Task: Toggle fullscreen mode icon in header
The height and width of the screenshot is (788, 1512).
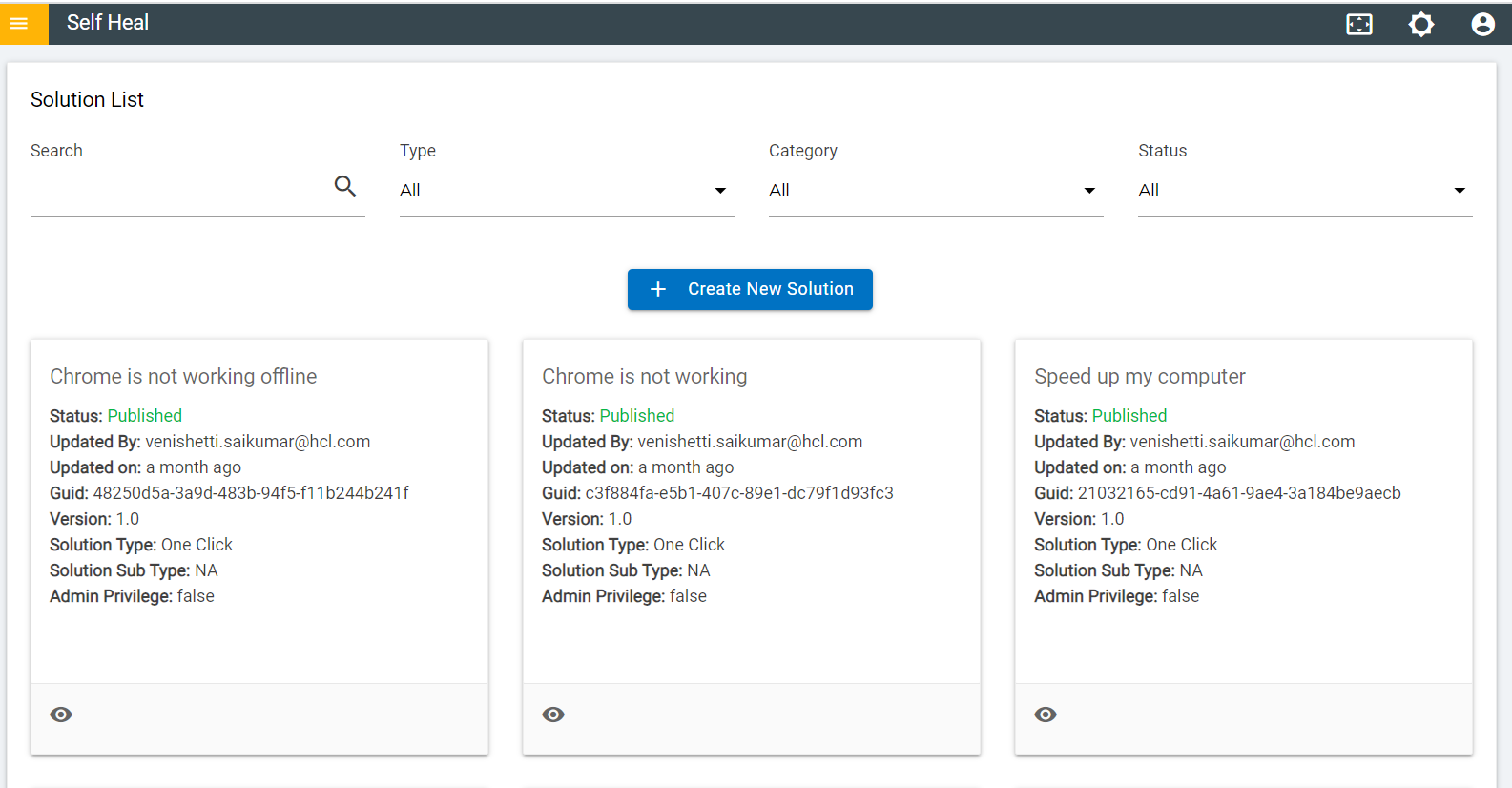Action: (1359, 25)
